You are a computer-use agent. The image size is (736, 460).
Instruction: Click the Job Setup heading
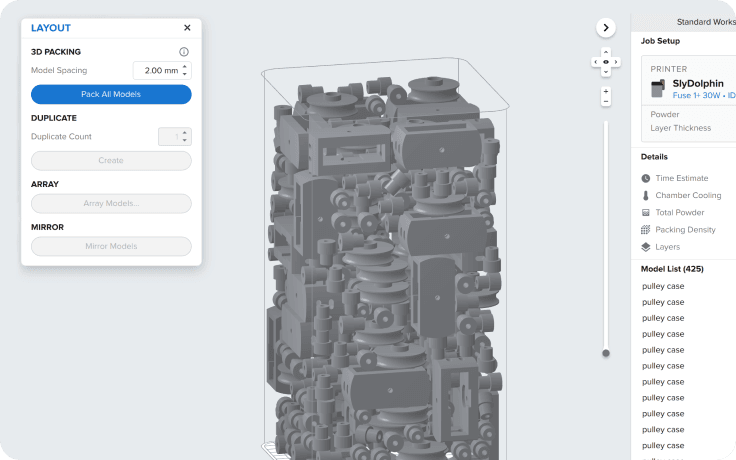coord(660,41)
